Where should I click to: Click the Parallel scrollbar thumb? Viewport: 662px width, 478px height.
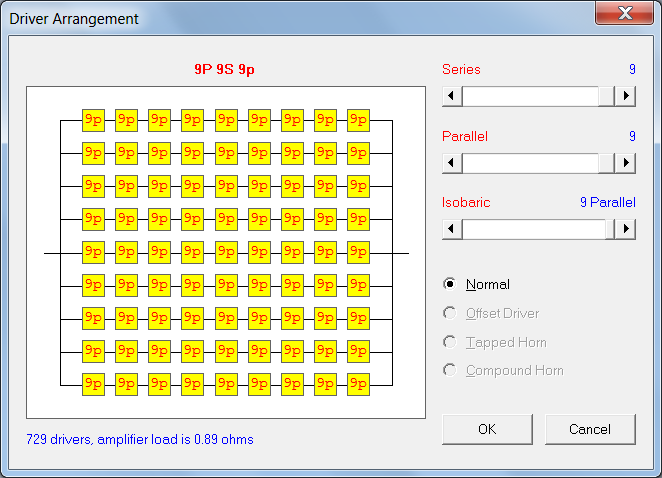tap(606, 163)
